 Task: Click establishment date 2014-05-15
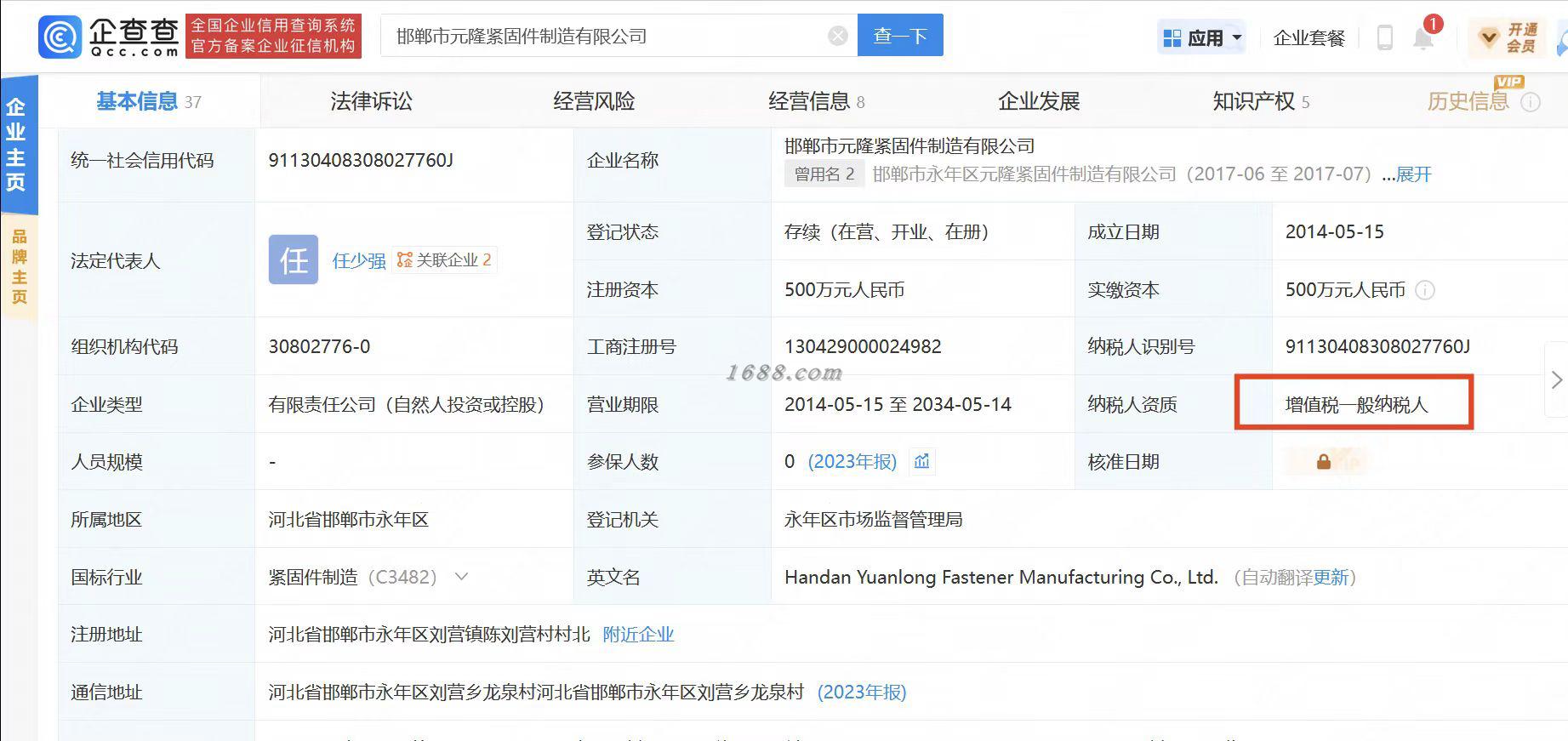(1334, 231)
